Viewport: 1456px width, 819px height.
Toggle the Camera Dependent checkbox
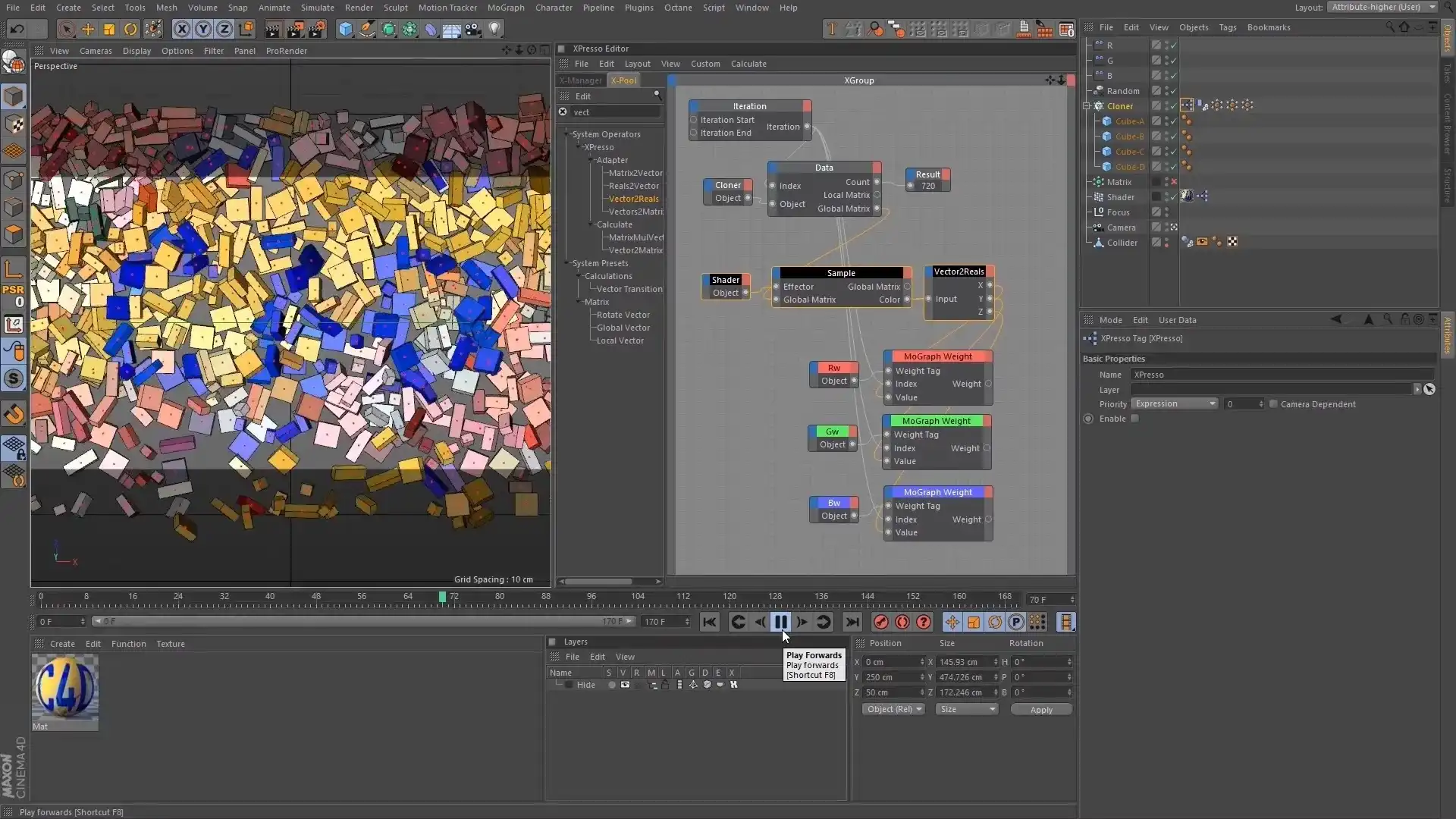coord(1274,404)
